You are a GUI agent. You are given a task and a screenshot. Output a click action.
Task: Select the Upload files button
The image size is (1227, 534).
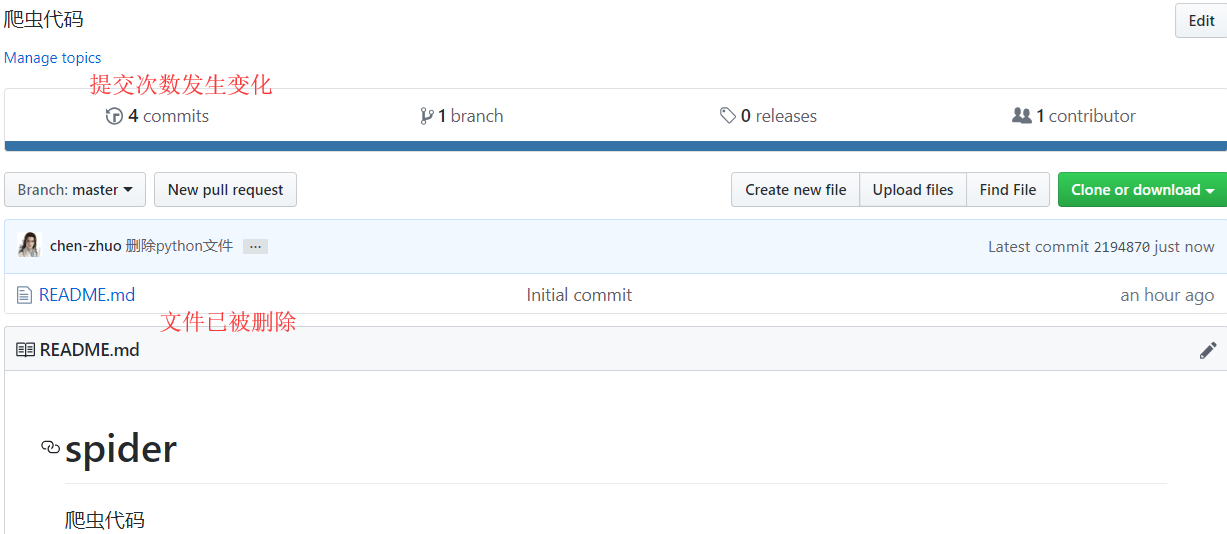[x=912, y=190]
